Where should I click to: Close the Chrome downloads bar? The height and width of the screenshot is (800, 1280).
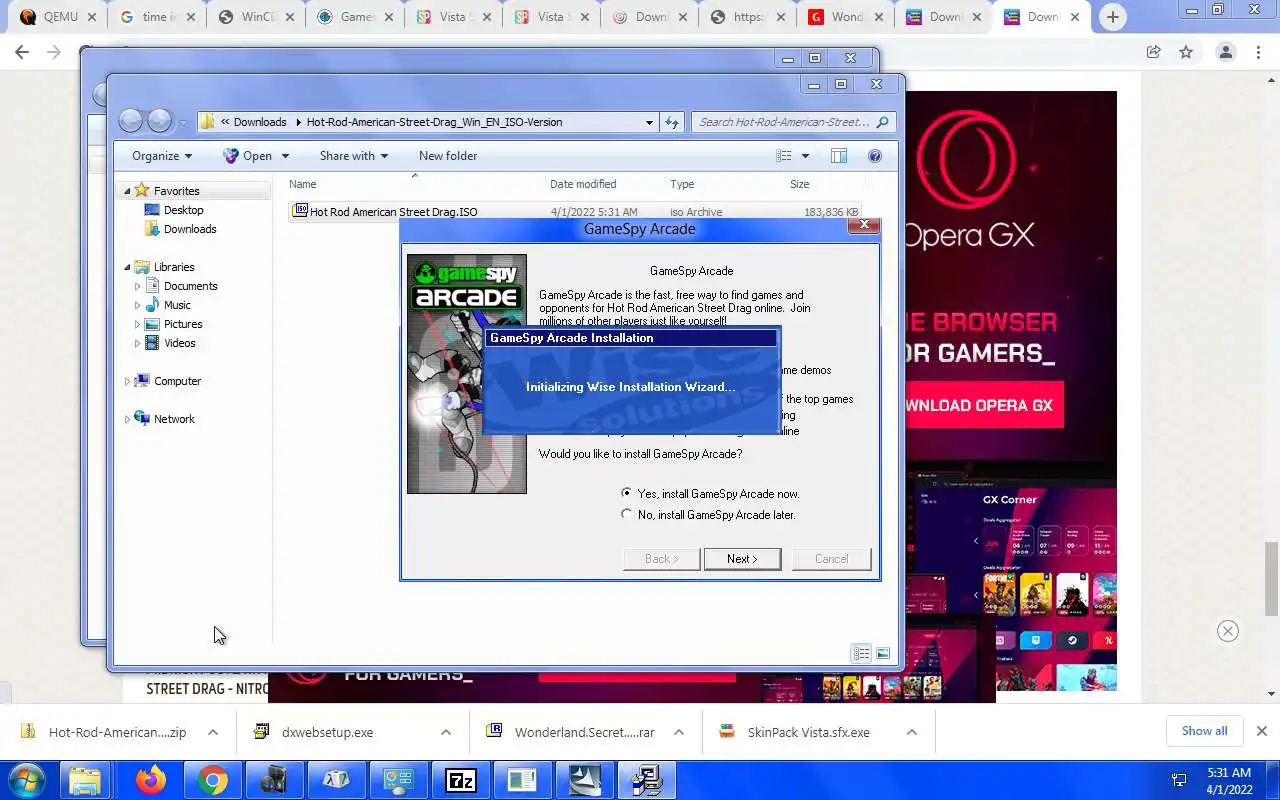1262,731
